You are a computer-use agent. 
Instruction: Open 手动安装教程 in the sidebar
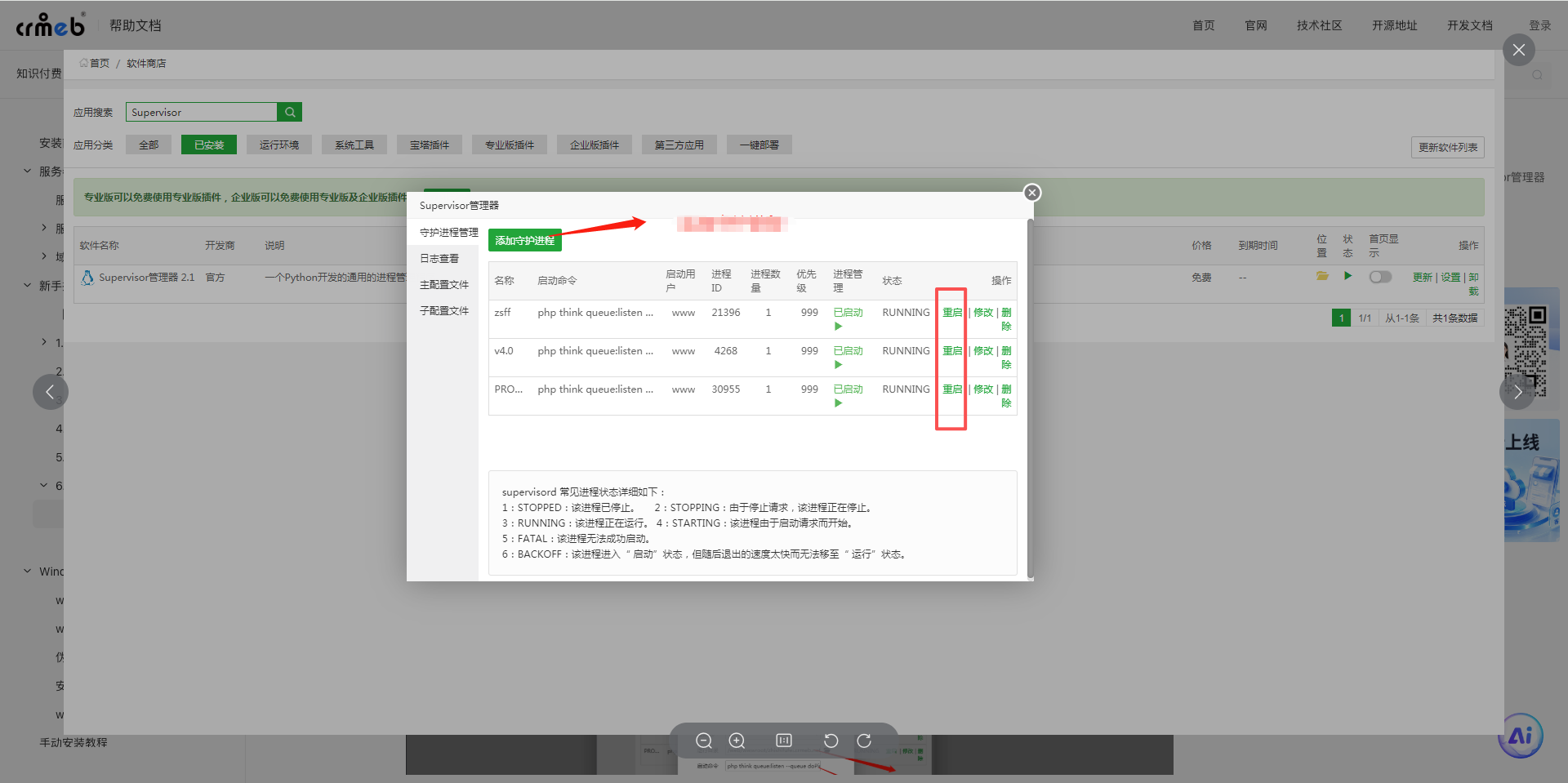[73, 742]
